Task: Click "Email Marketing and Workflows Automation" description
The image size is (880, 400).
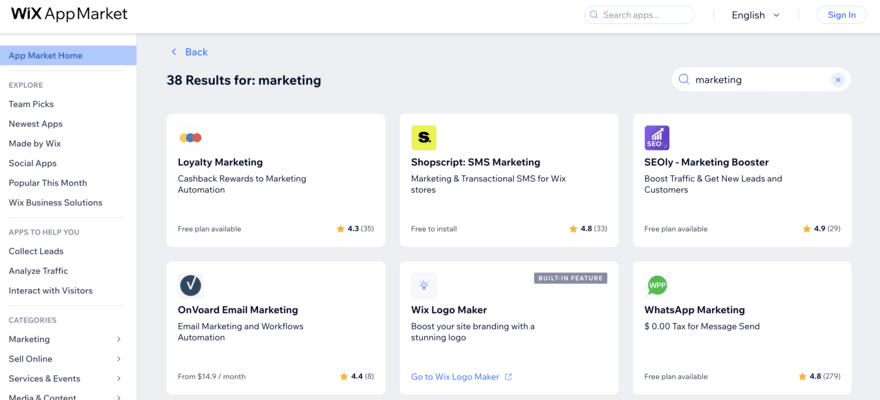Action: tap(240, 332)
